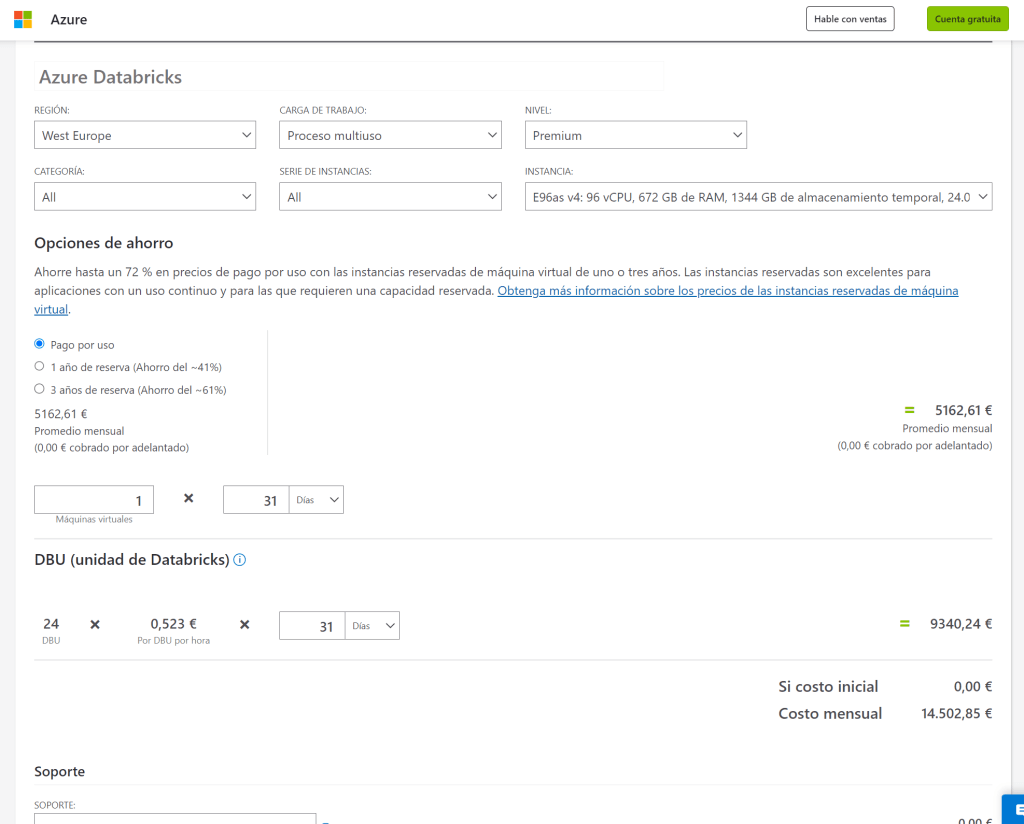Viewport: 1024px width, 824px height.
Task: Choose 3 años de reserva option
Action: click(x=40, y=389)
